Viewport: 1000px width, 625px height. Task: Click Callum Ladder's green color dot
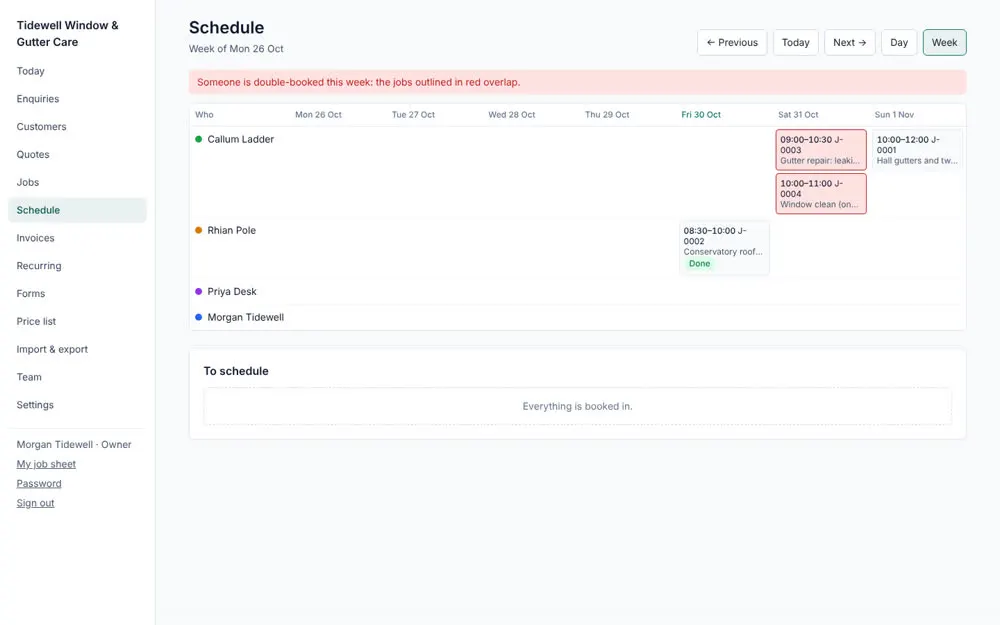pos(198,139)
